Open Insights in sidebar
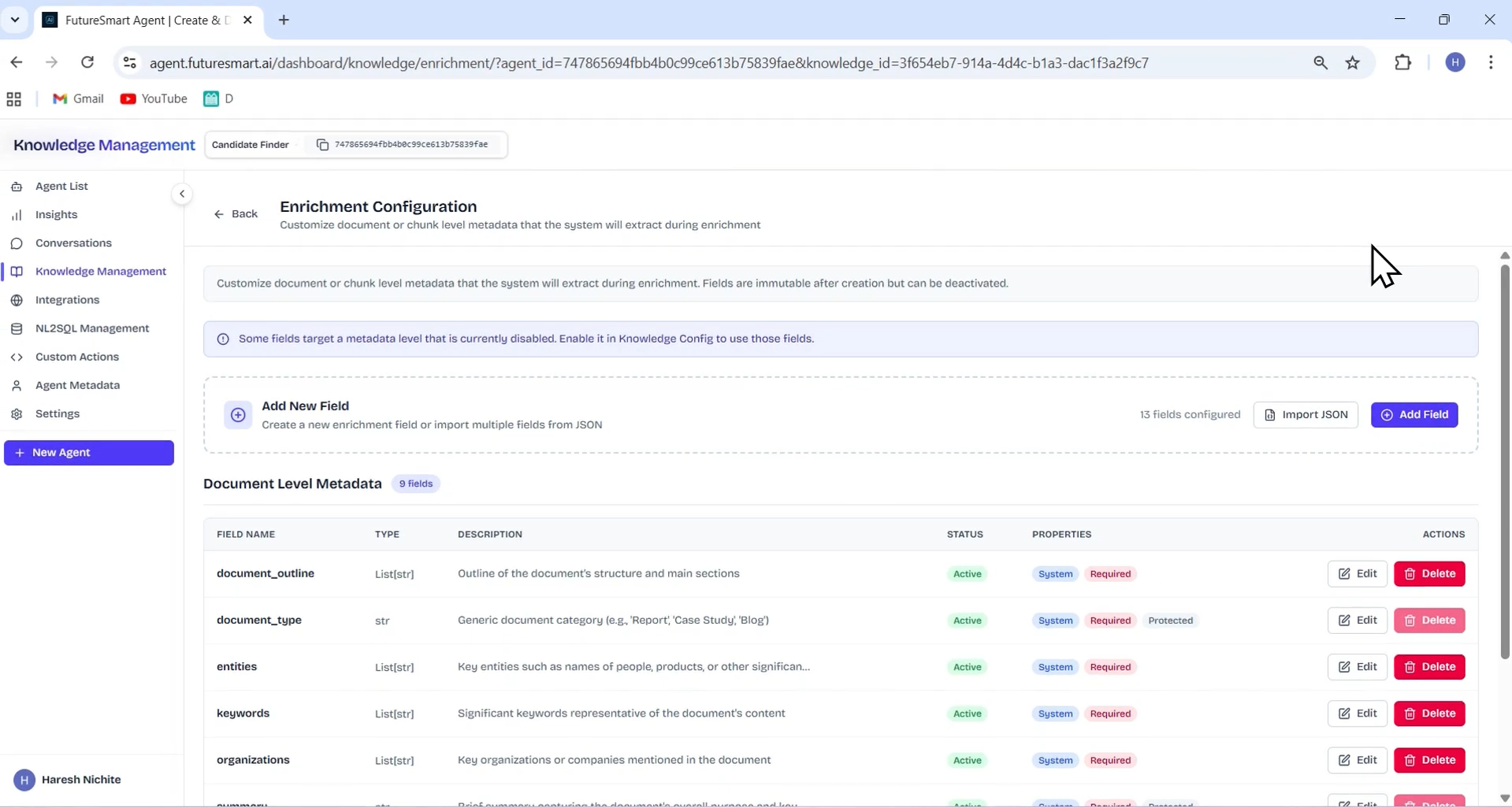 56,215
